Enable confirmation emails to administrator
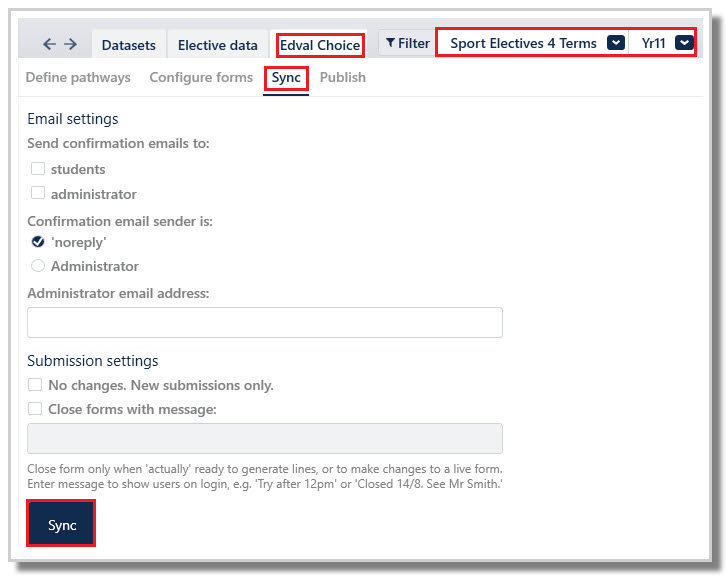This screenshot has width=727, height=576. 38,192
